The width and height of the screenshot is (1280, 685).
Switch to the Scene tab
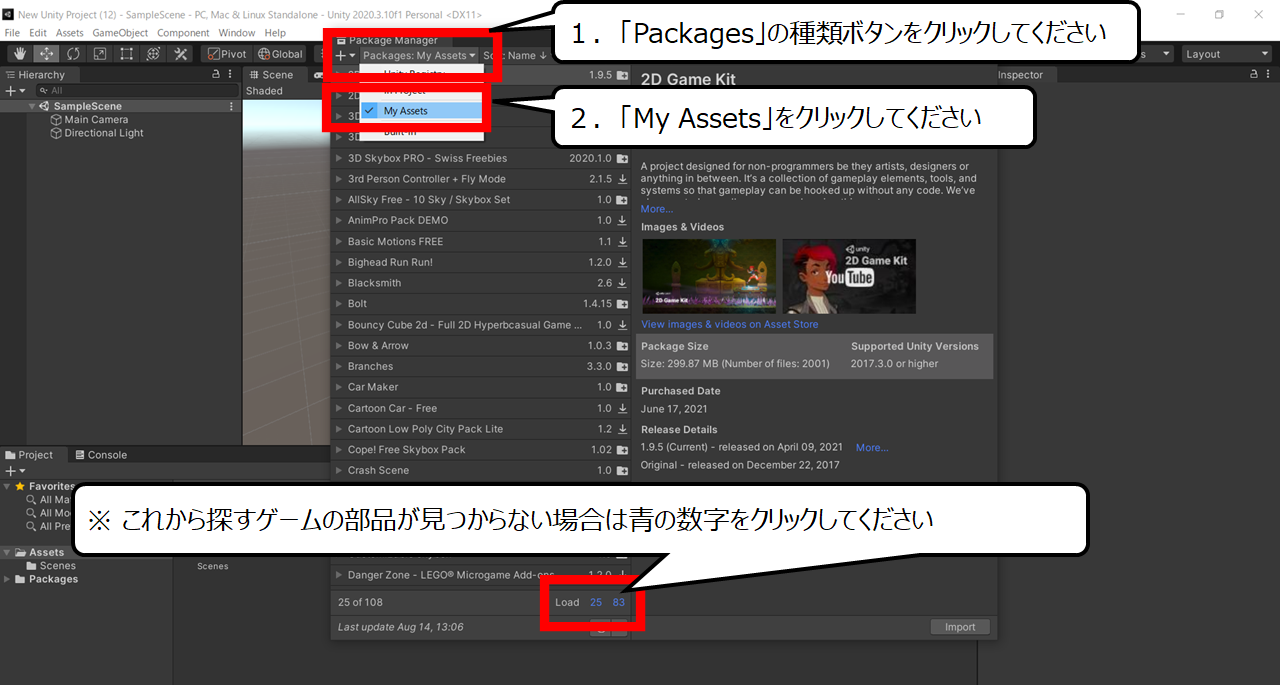pos(271,75)
